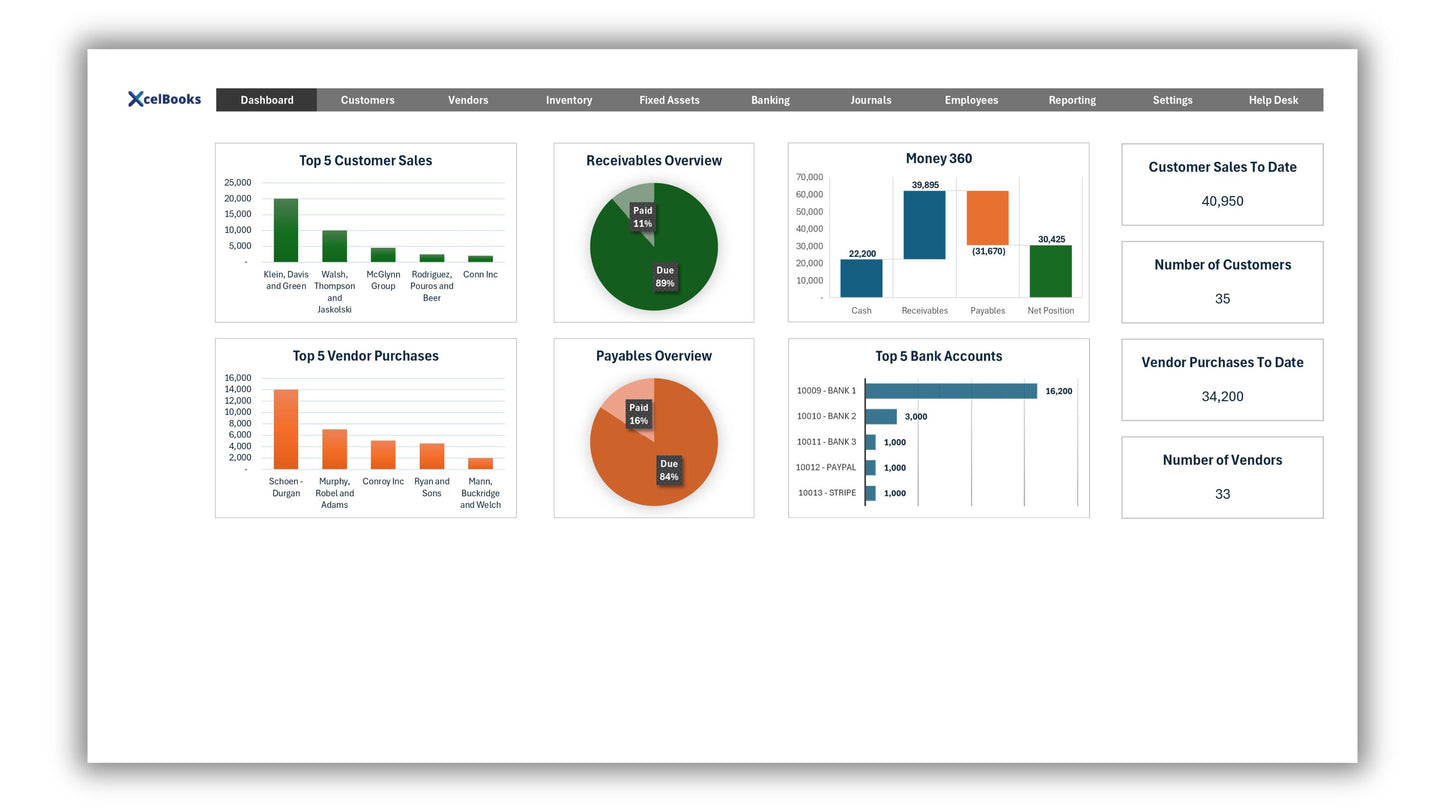Screen dimensions: 1445x812
Task: Go to the Reporting tab
Action: click(x=1072, y=100)
